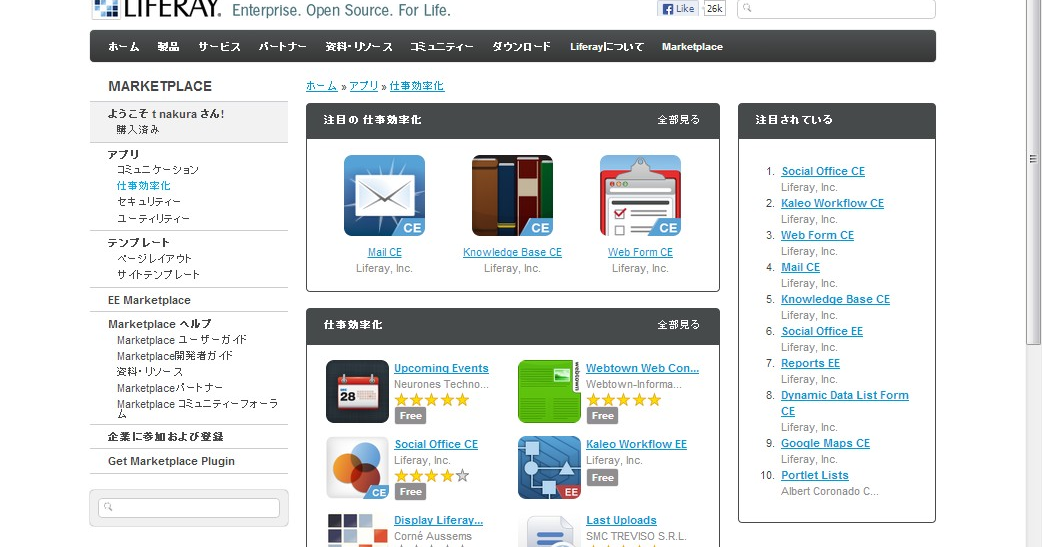1042x547 pixels.
Task: Open the サービス navigation menu item
Action: (219, 47)
